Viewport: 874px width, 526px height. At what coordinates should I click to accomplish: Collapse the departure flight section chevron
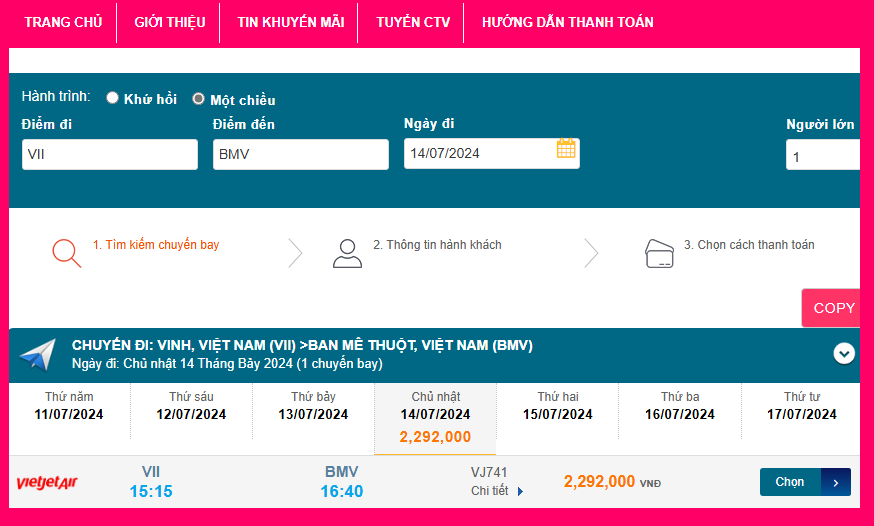click(844, 353)
